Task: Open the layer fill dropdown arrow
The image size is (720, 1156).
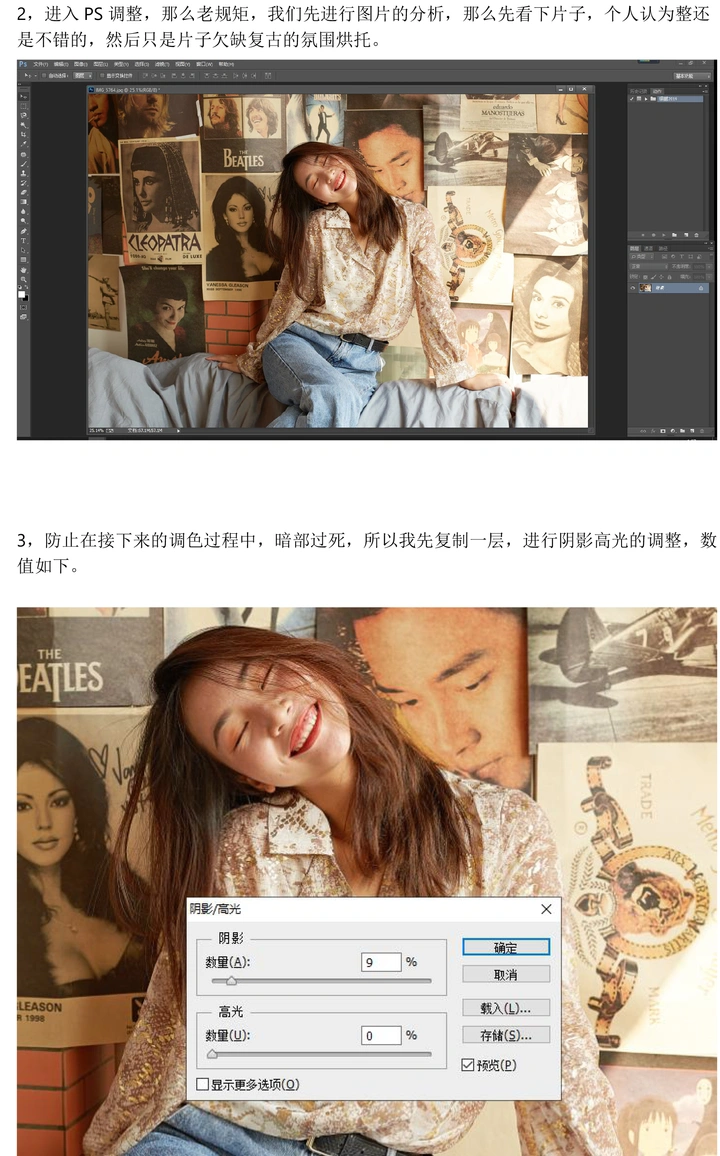Action: pos(709,277)
